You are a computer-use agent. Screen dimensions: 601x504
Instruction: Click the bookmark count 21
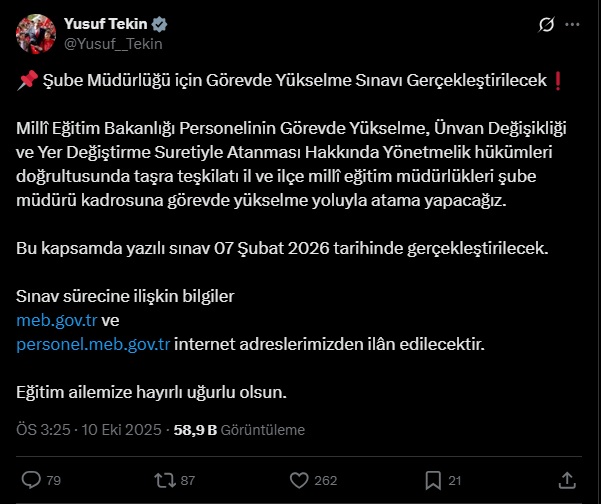click(454, 481)
